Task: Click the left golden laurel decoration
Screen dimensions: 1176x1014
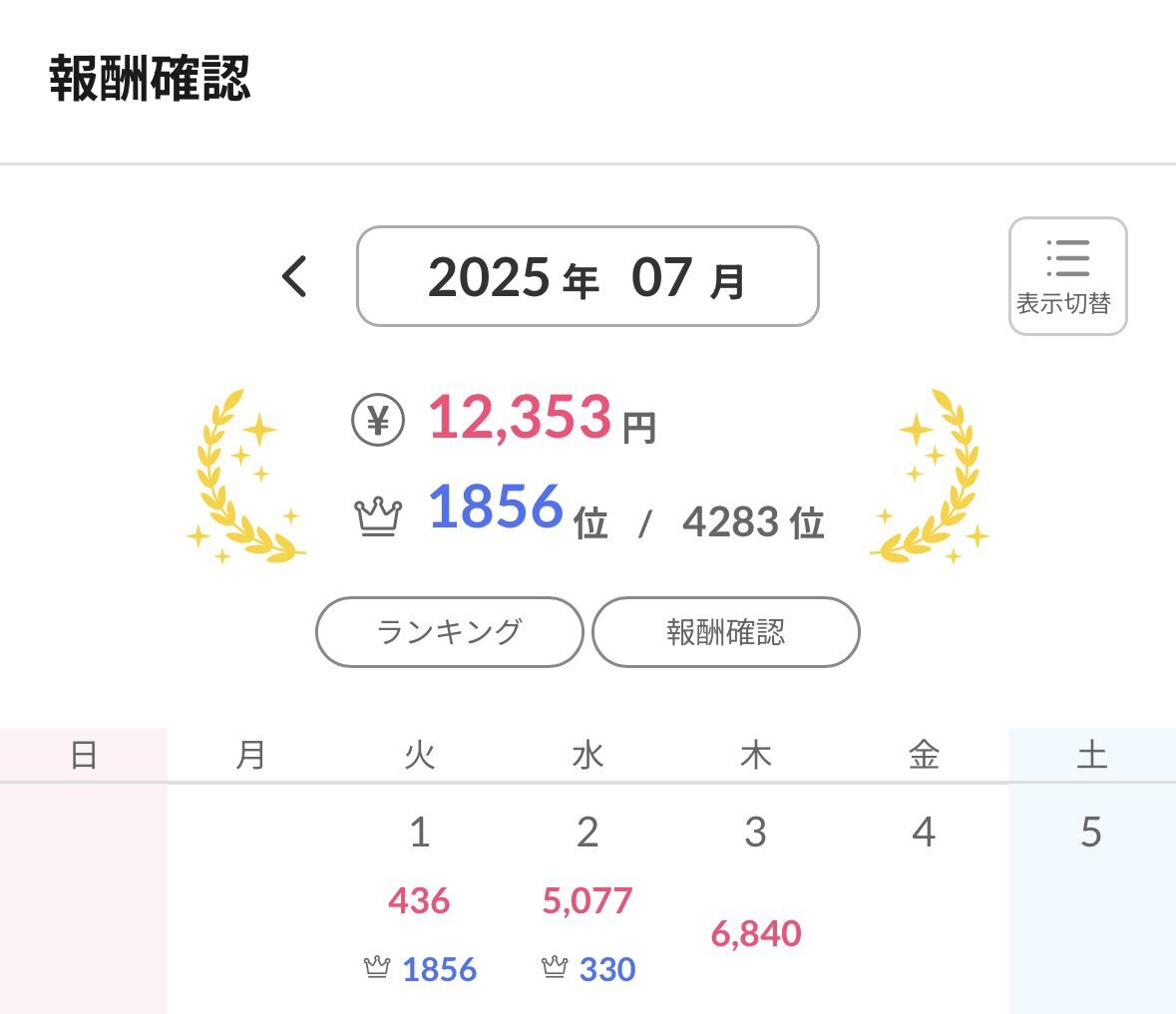Action: 246,476
